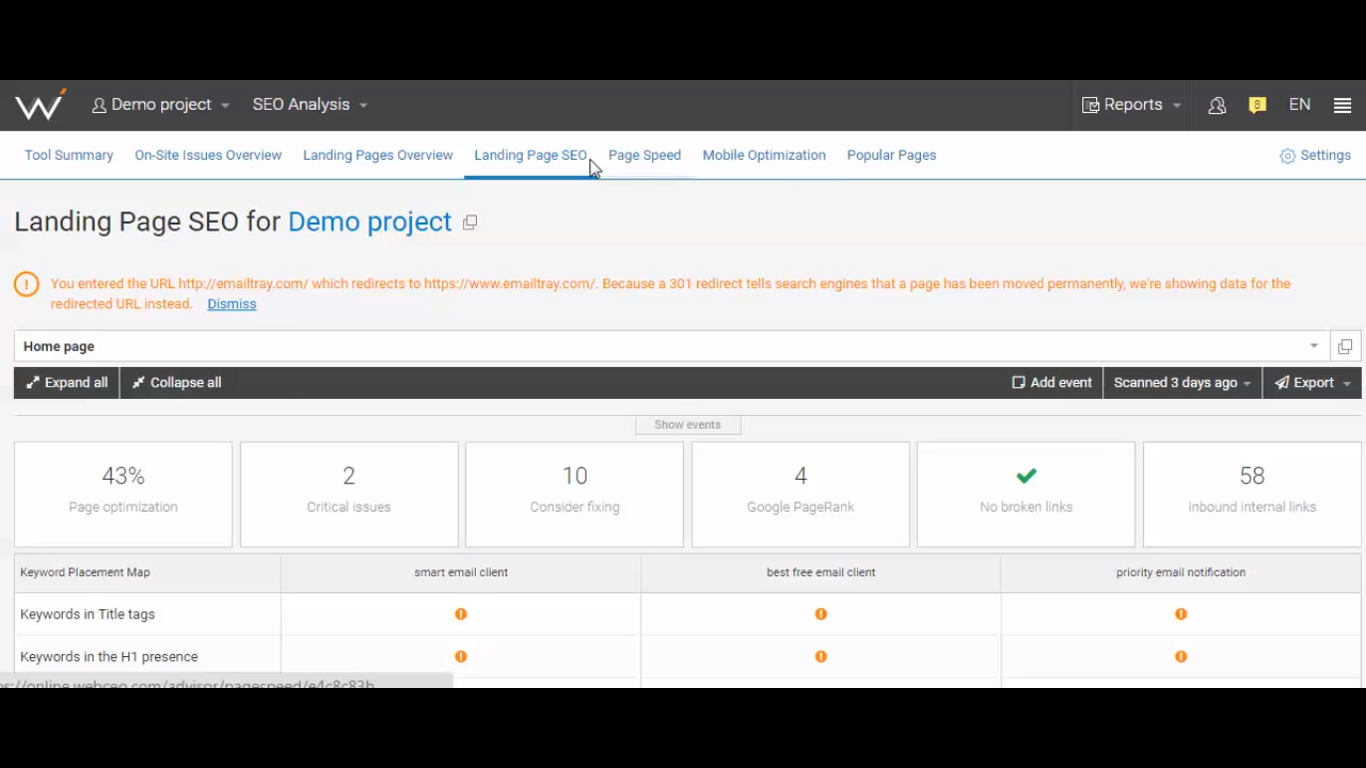
Task: Open the Export dropdown
Action: click(x=1312, y=383)
